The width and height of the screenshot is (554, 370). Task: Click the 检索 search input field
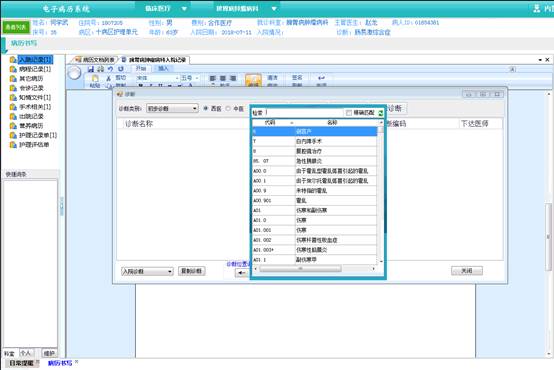(304, 113)
